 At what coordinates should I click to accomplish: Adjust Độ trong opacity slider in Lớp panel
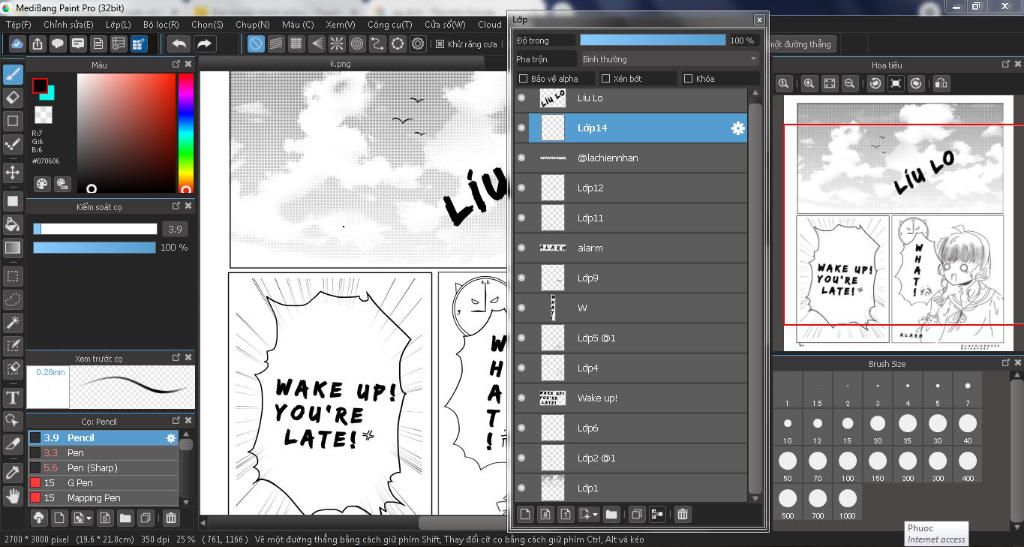652,40
